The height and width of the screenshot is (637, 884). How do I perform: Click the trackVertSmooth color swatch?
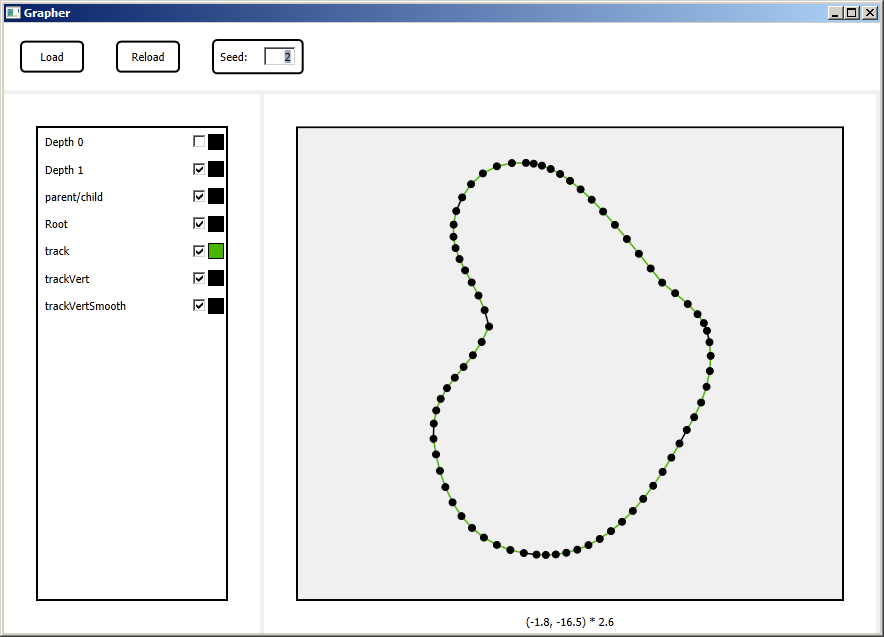pyautogui.click(x=216, y=306)
